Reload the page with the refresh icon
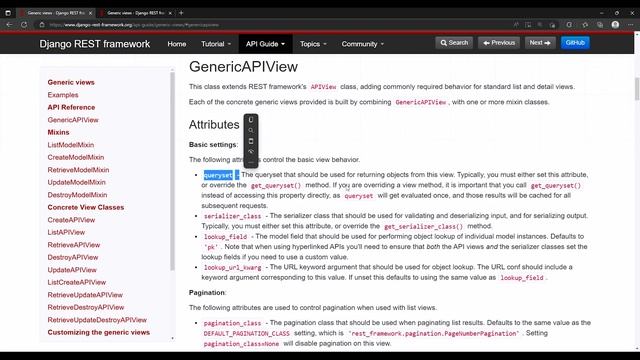640x360 pixels. pos(24,25)
